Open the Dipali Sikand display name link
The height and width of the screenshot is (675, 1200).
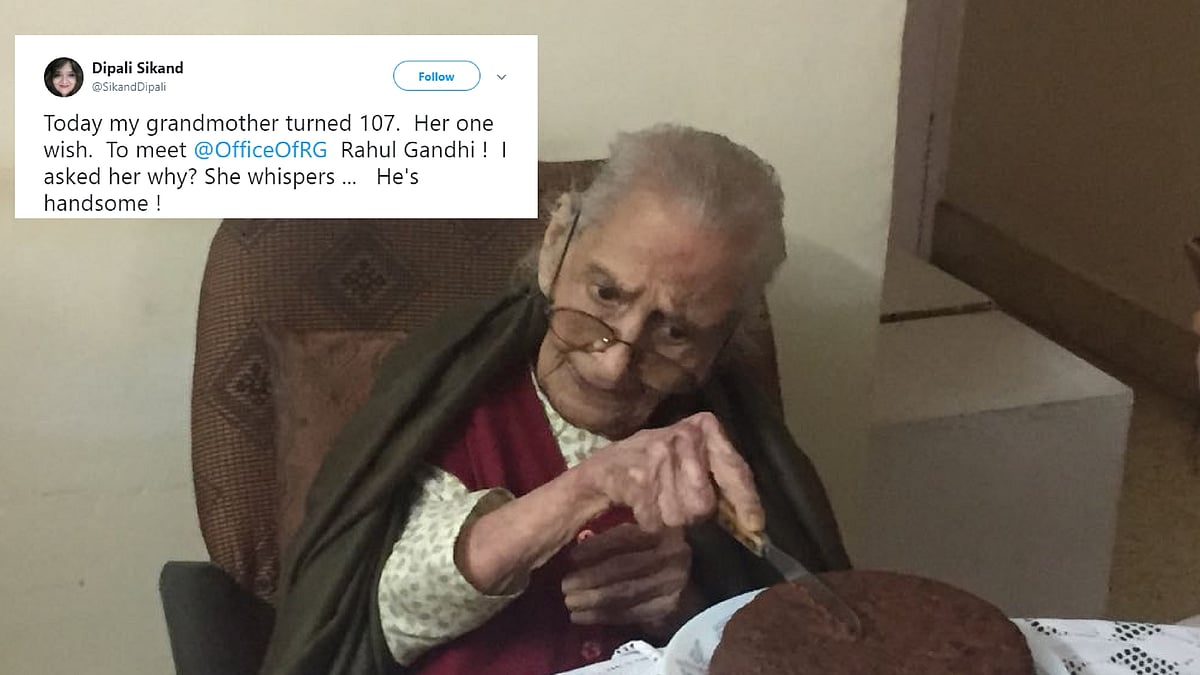pos(137,68)
